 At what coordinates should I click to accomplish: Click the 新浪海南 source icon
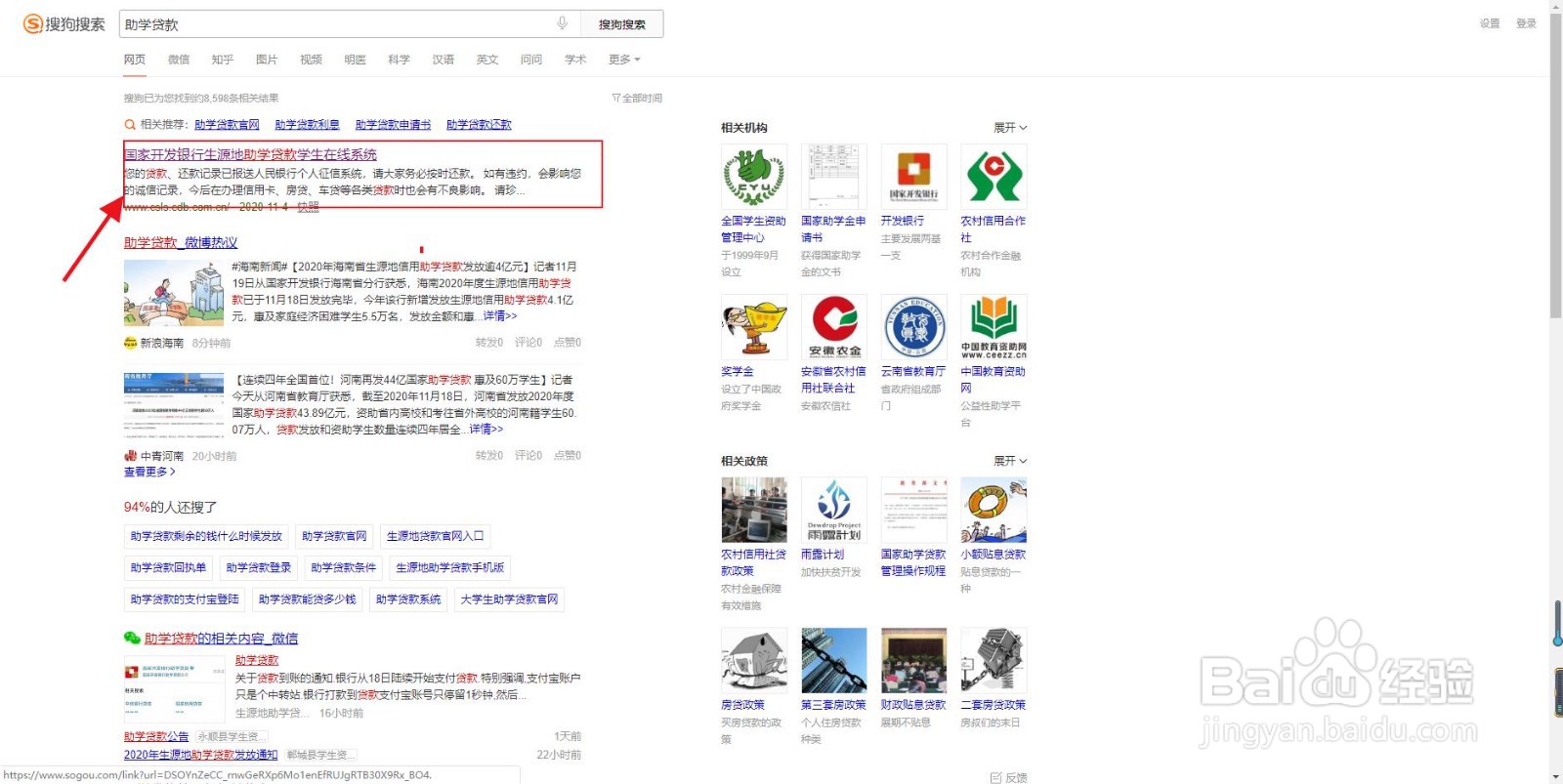130,343
